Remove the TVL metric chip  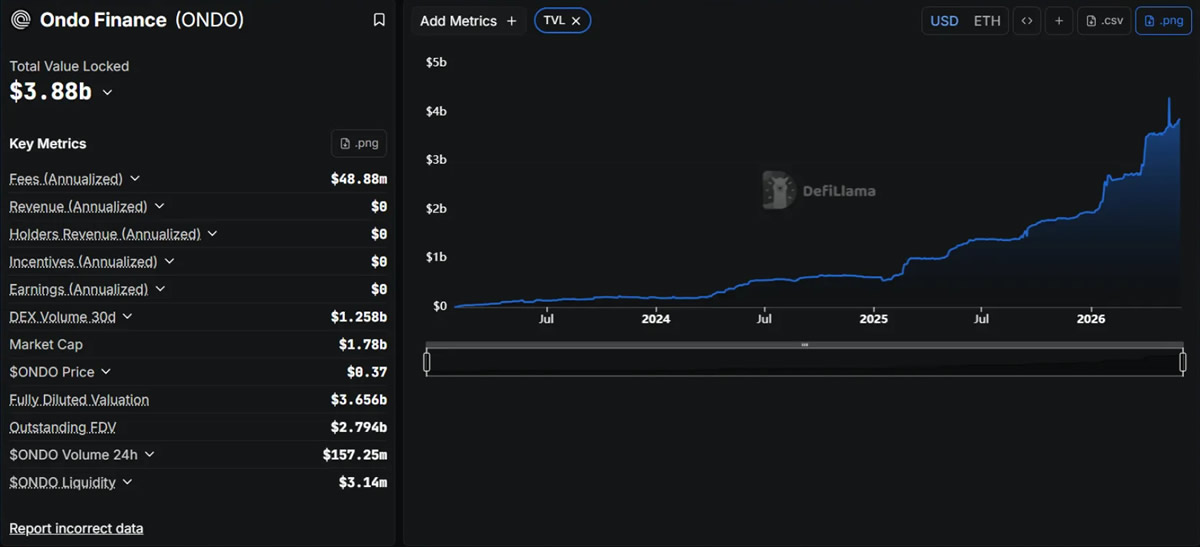tap(576, 21)
